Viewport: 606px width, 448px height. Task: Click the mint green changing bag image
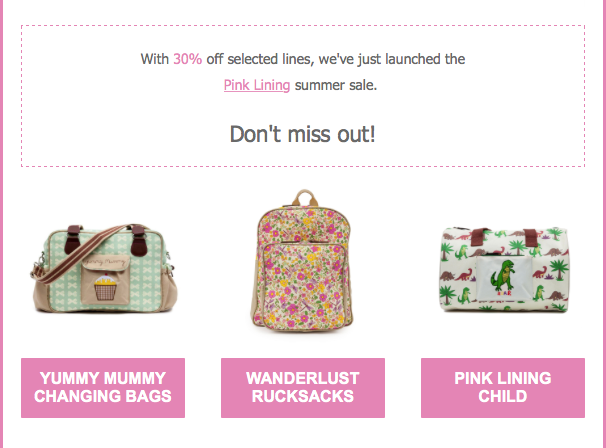click(x=103, y=269)
